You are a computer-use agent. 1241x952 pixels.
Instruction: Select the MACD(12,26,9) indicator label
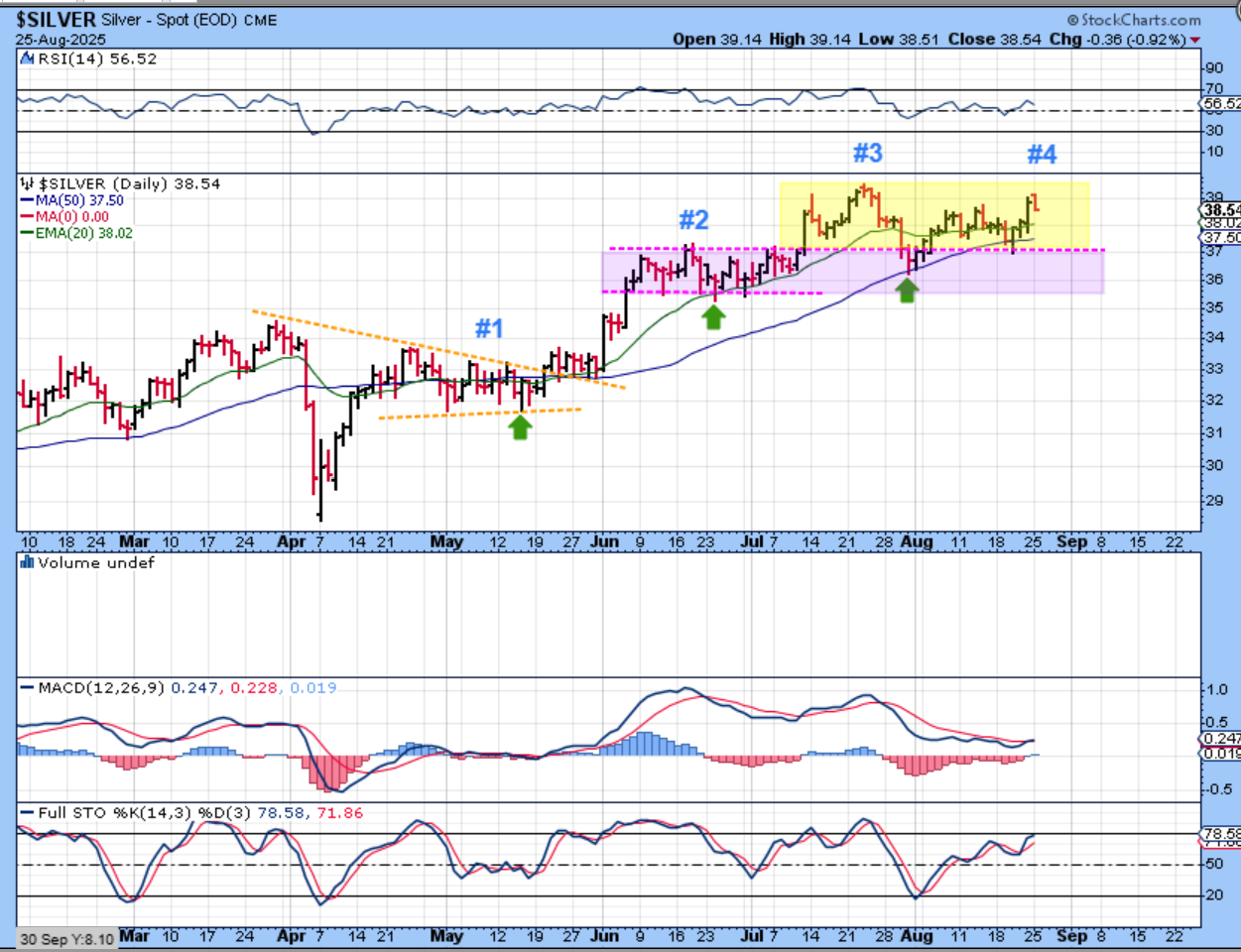click(101, 687)
